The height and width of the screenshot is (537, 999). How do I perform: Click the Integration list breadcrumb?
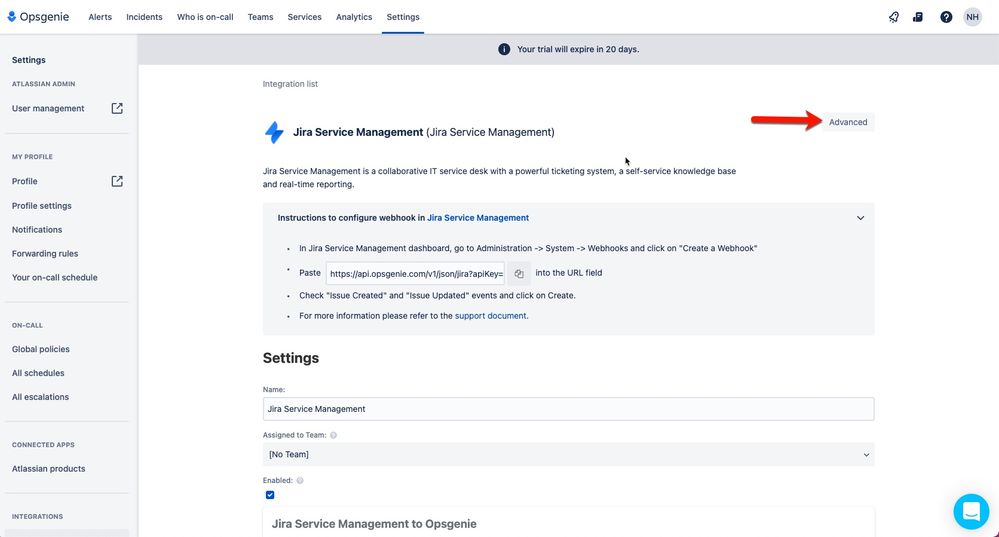(x=290, y=84)
